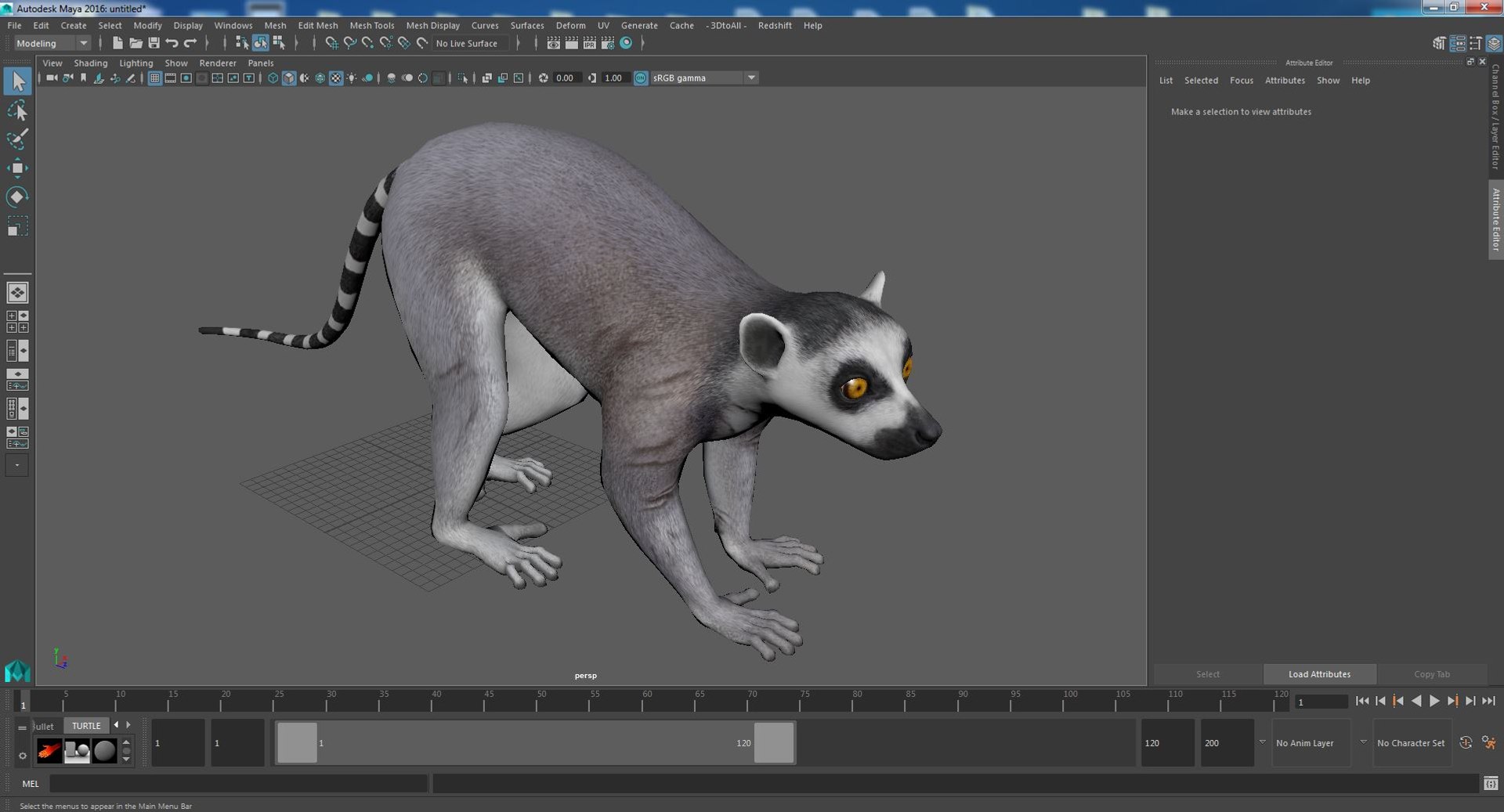Toggle viewport grid display

154,78
